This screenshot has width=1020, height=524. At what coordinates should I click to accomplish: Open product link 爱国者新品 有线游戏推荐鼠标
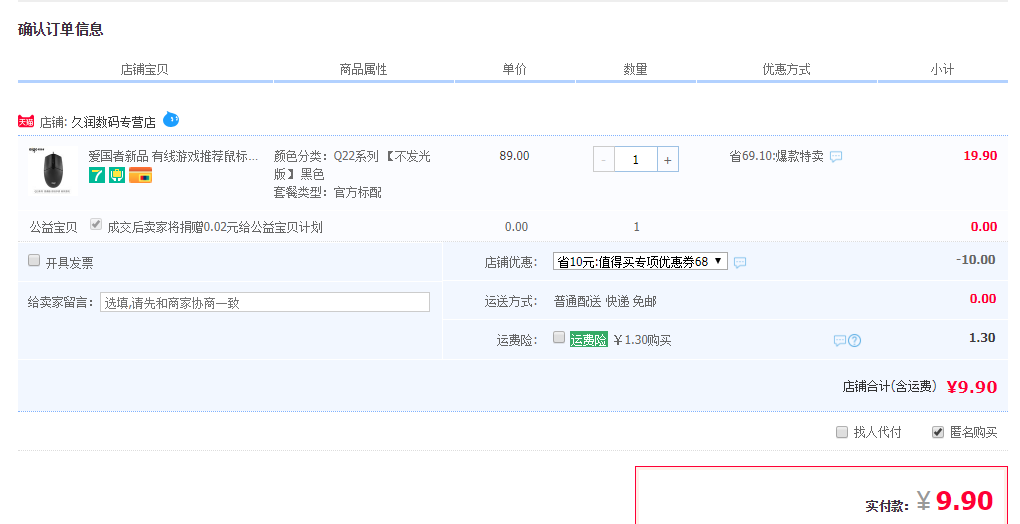pos(173,156)
